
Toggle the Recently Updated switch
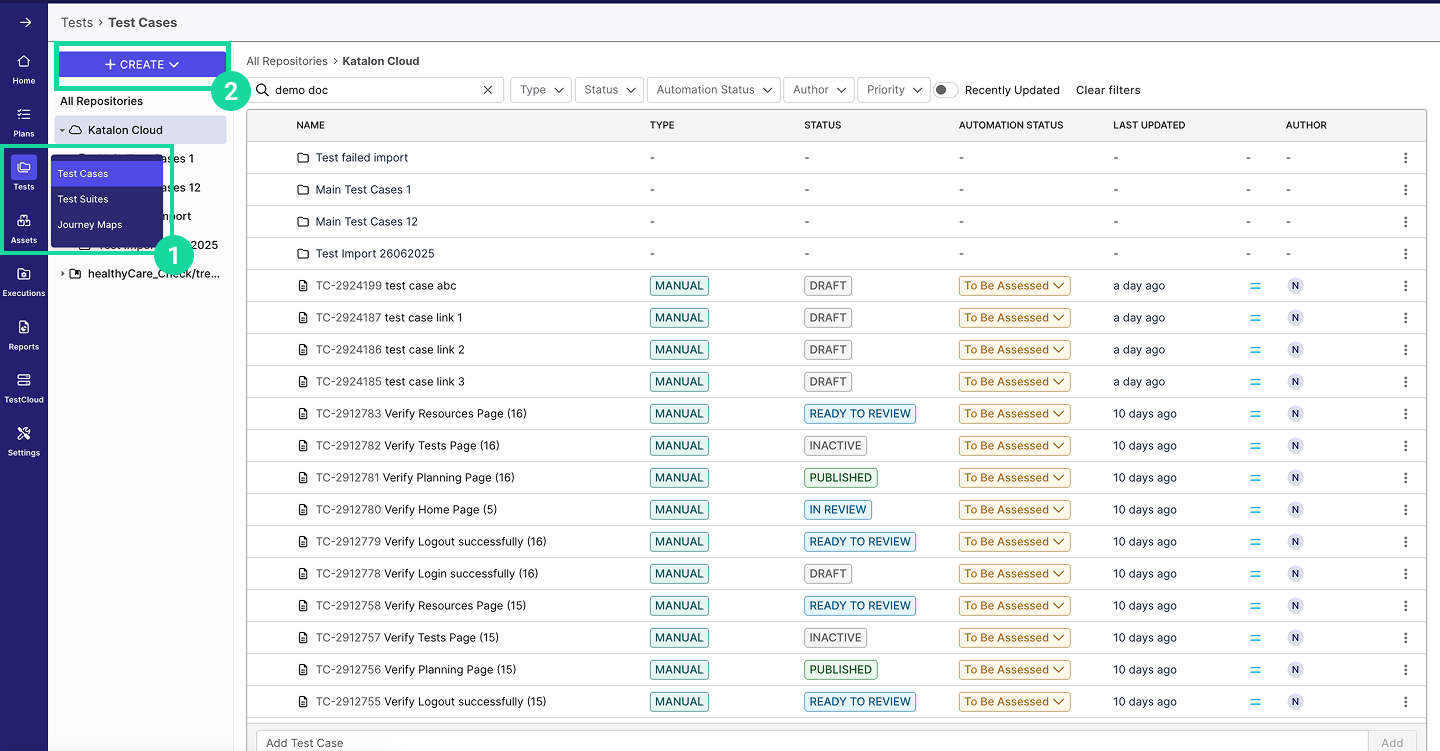tap(945, 90)
